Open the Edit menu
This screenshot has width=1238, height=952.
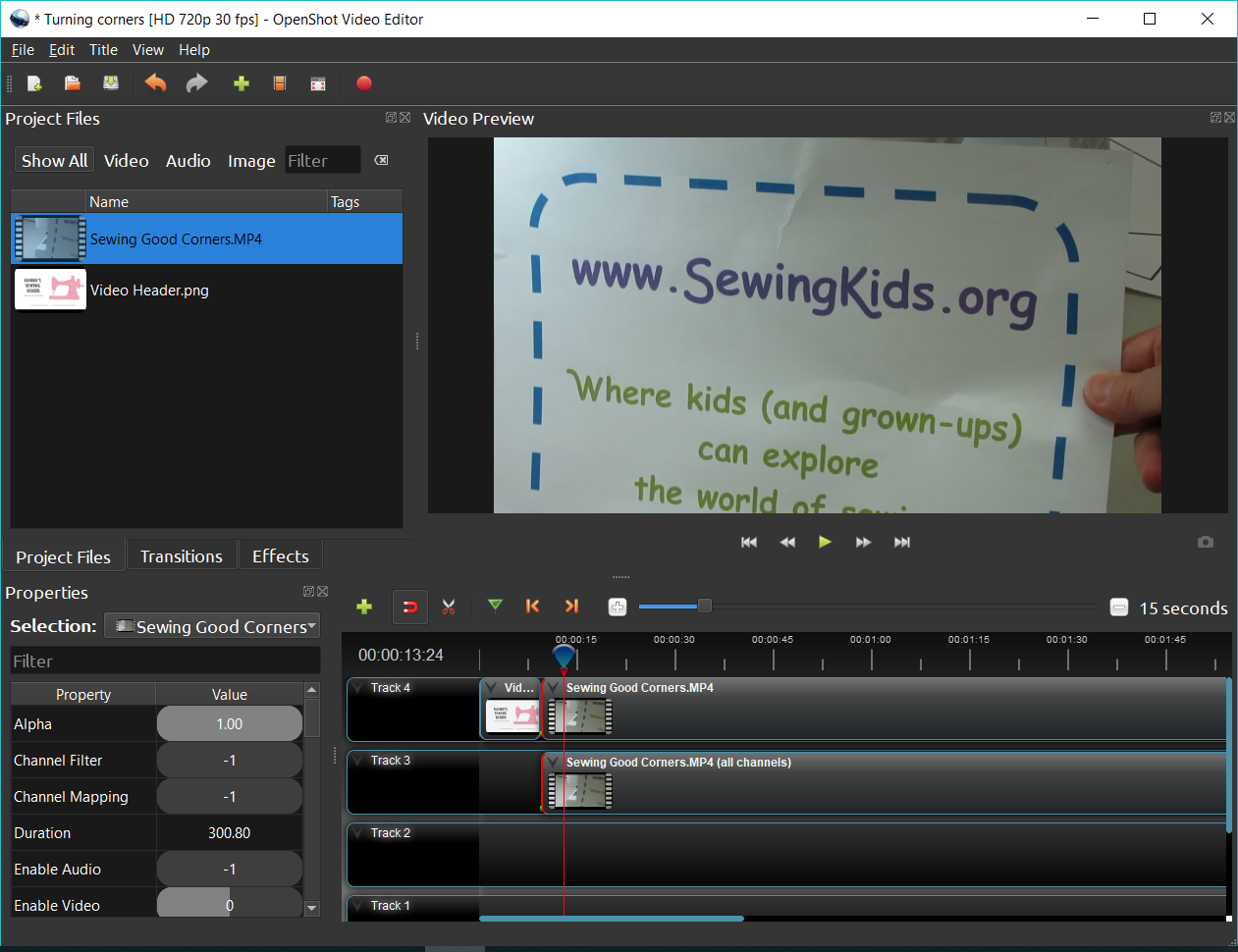point(62,50)
